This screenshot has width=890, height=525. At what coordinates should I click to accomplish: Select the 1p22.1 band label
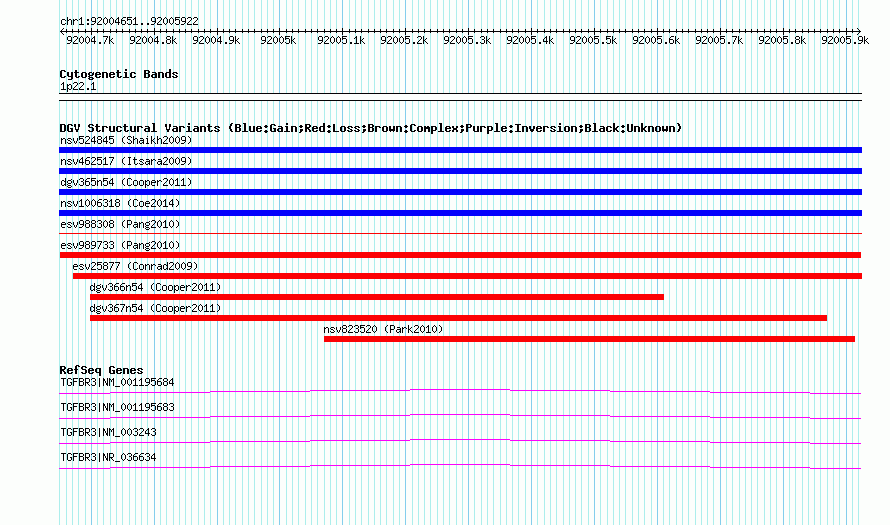[78, 87]
